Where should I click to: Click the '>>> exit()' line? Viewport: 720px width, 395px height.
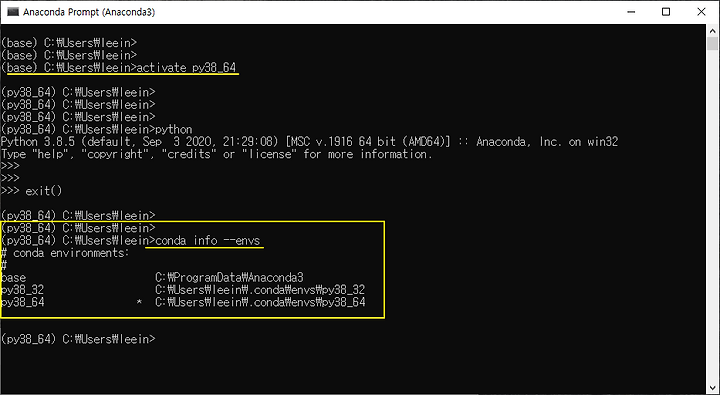coord(31,191)
